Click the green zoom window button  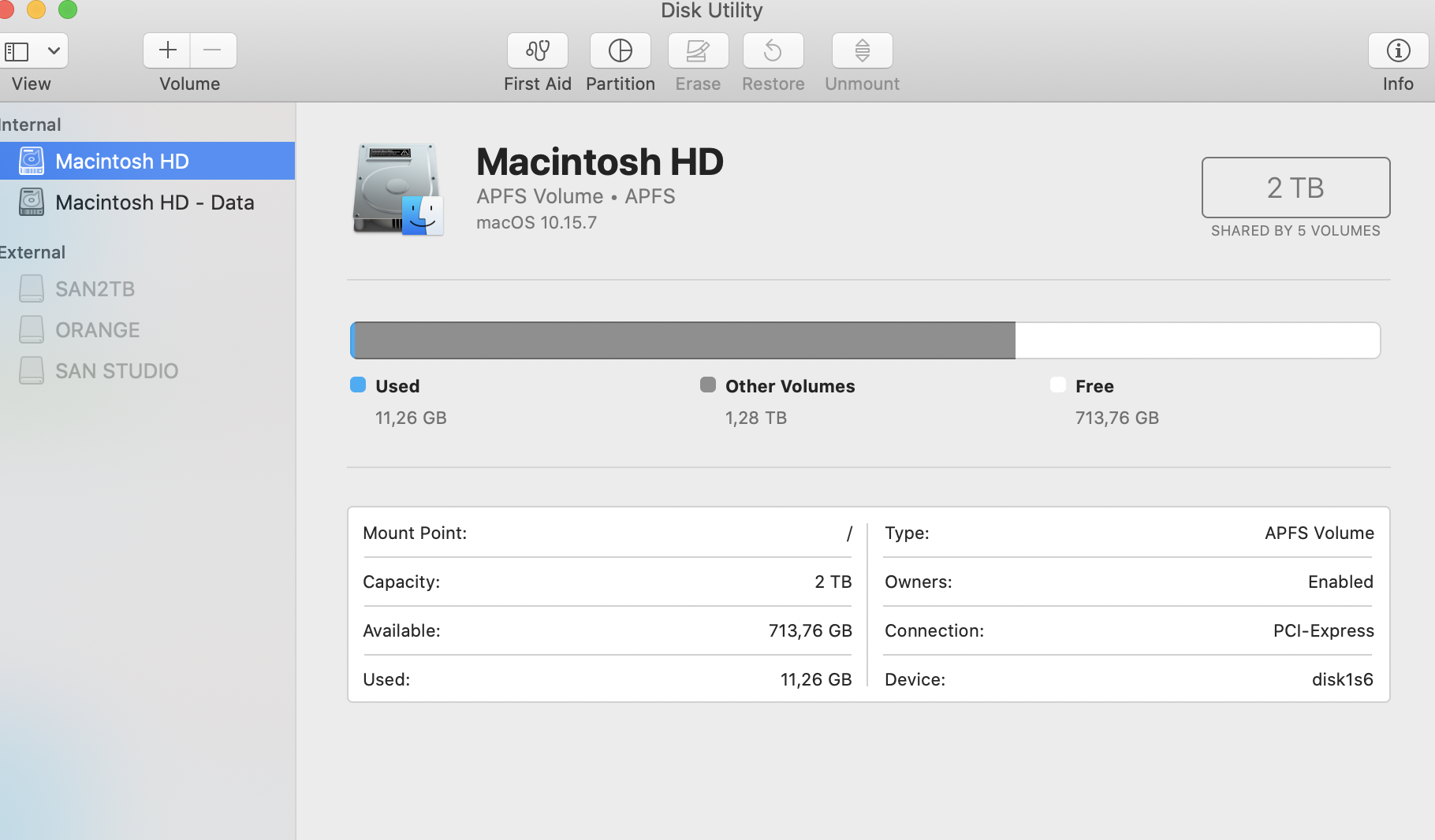68,9
